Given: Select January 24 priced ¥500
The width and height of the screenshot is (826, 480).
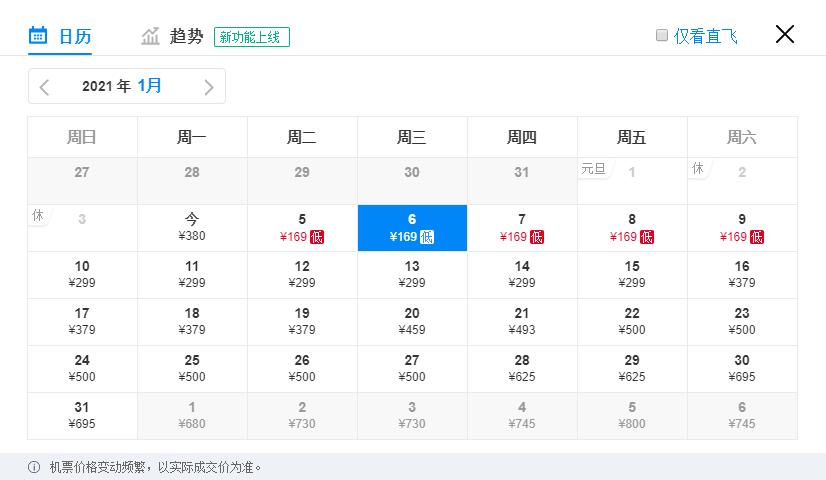Looking at the screenshot, I should coord(82,368).
